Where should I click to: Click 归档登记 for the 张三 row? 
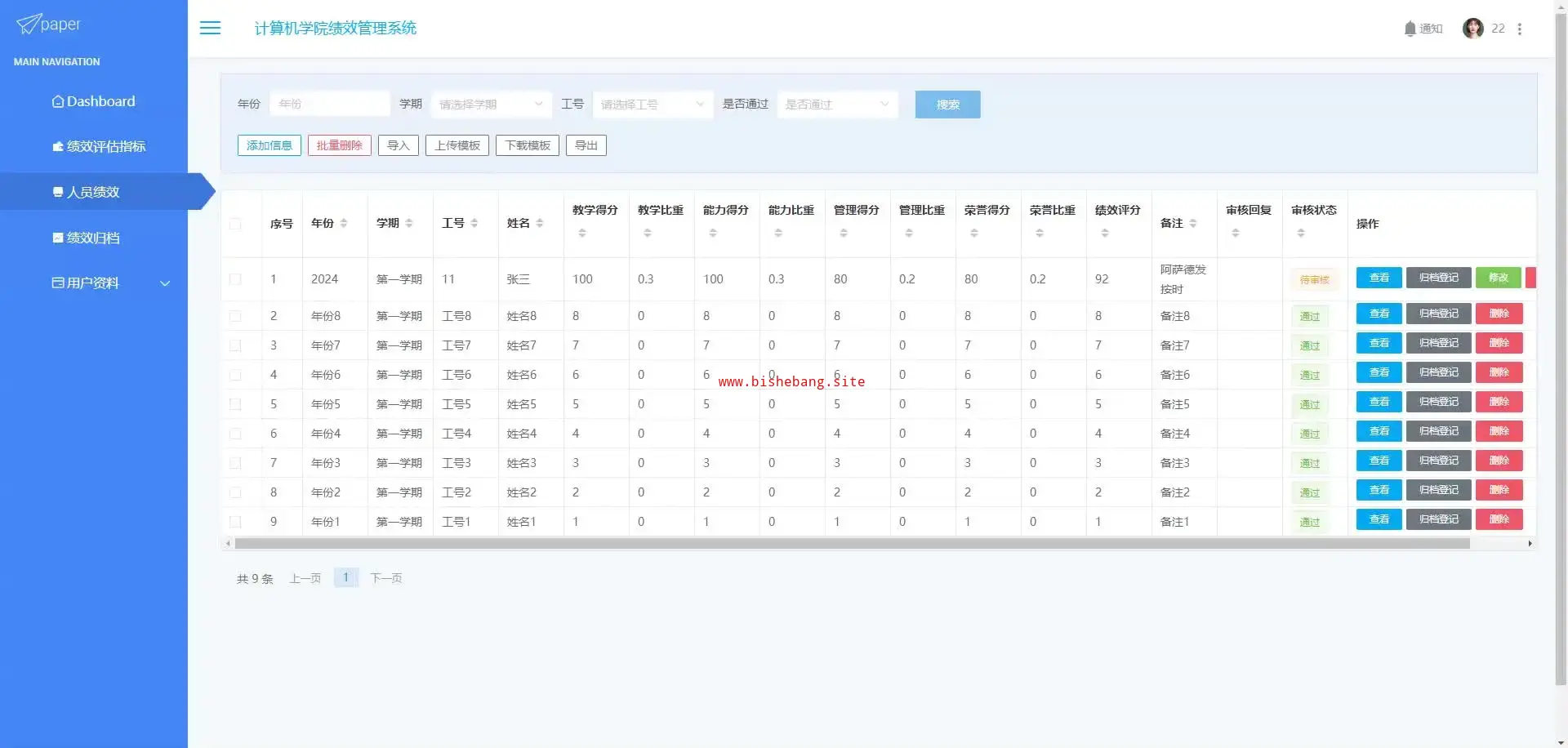point(1439,278)
